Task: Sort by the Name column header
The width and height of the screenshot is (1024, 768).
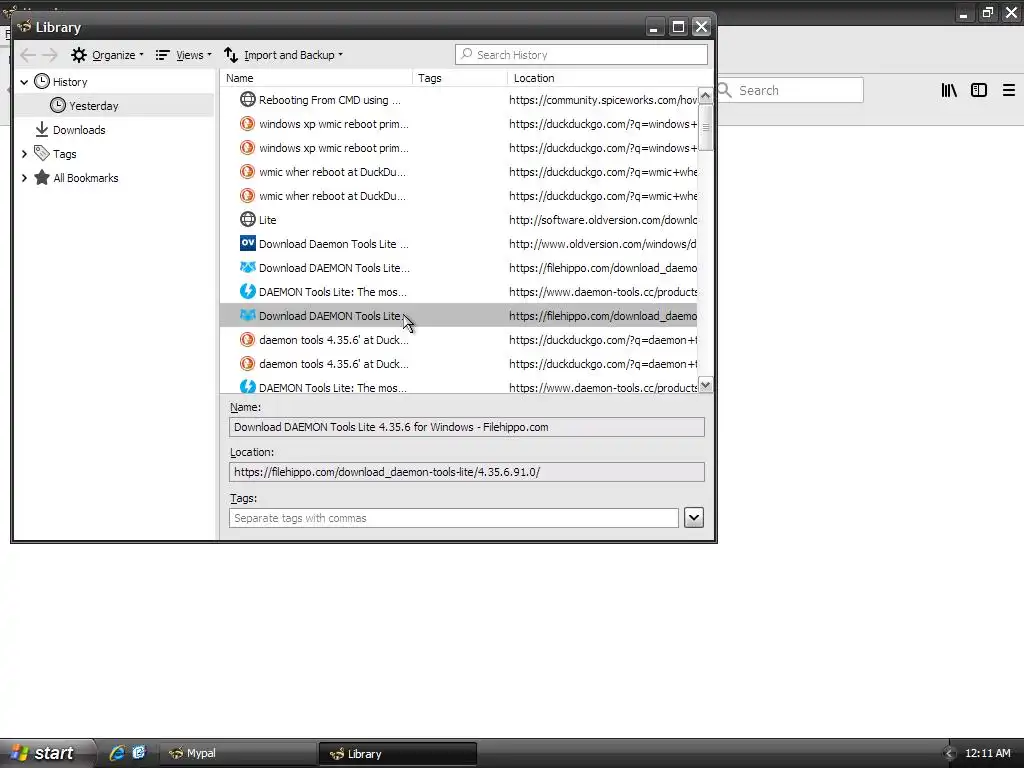Action: 316,78
